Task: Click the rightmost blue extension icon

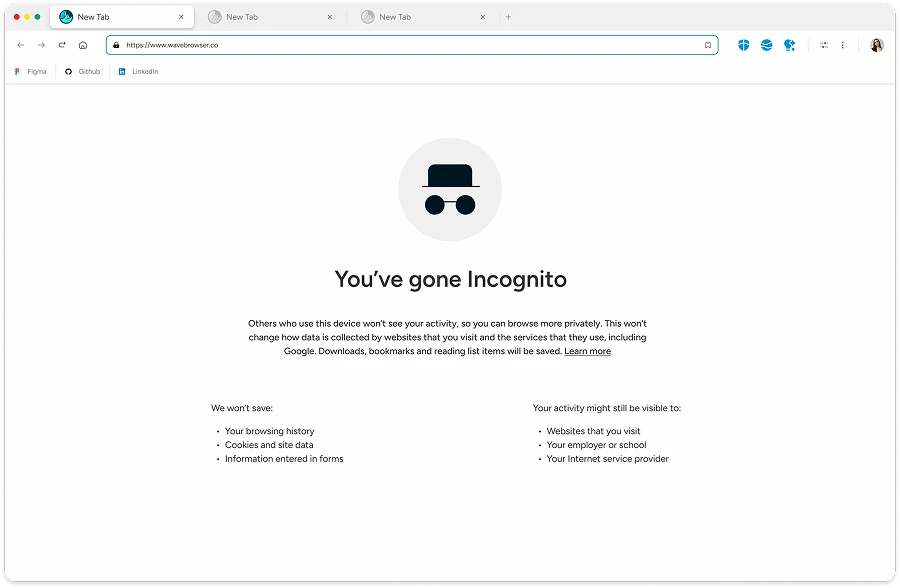Action: pos(789,44)
